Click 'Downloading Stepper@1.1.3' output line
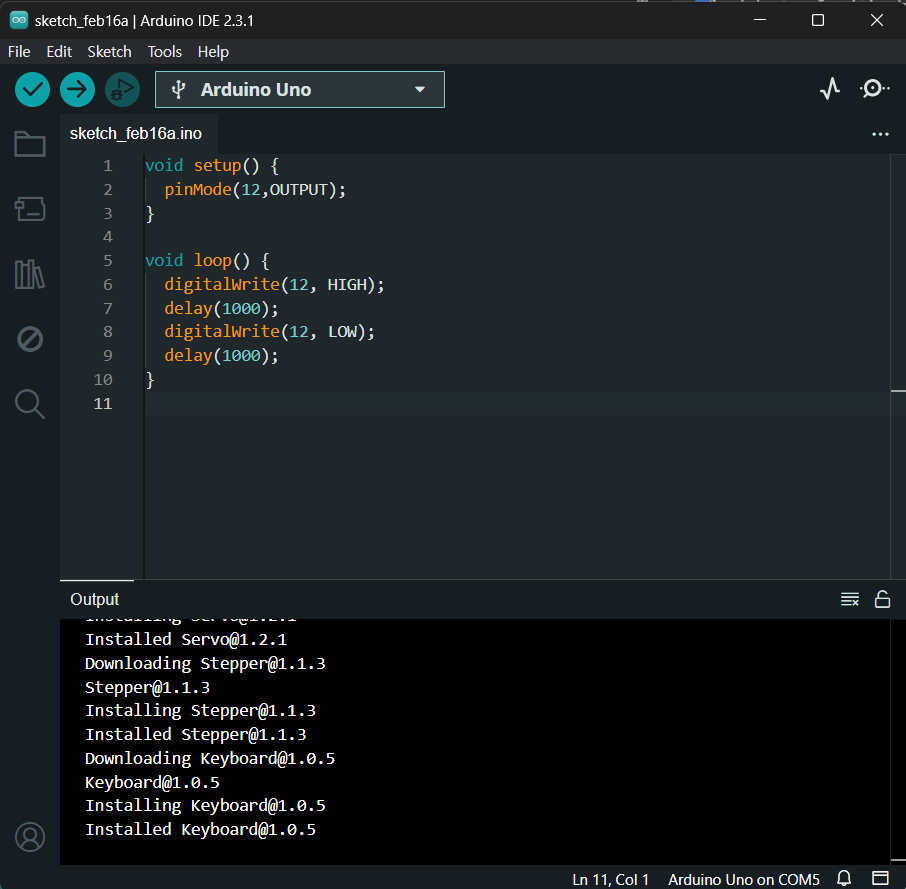The height and width of the screenshot is (889, 906). coord(205,663)
